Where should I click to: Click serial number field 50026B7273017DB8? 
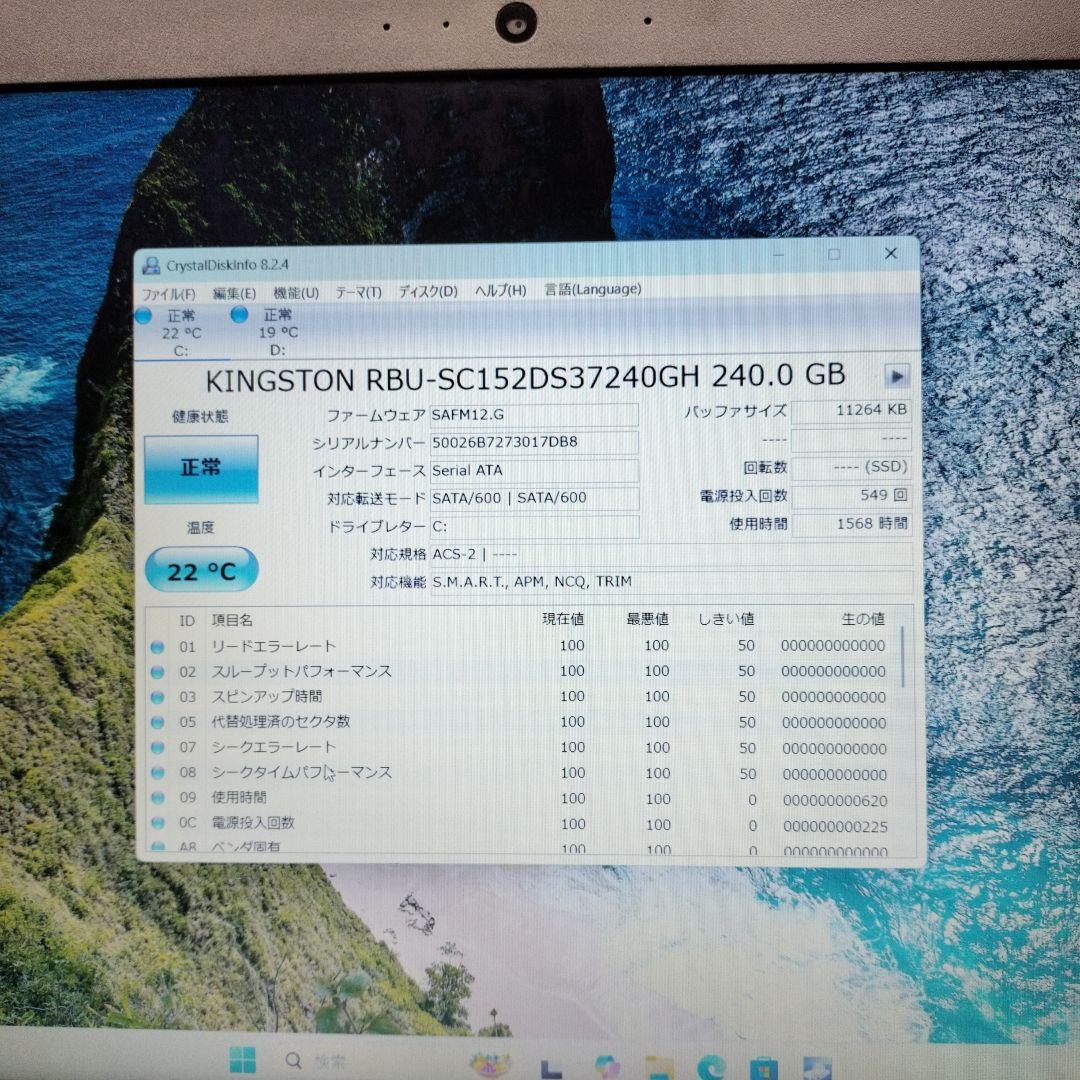[x=534, y=442]
